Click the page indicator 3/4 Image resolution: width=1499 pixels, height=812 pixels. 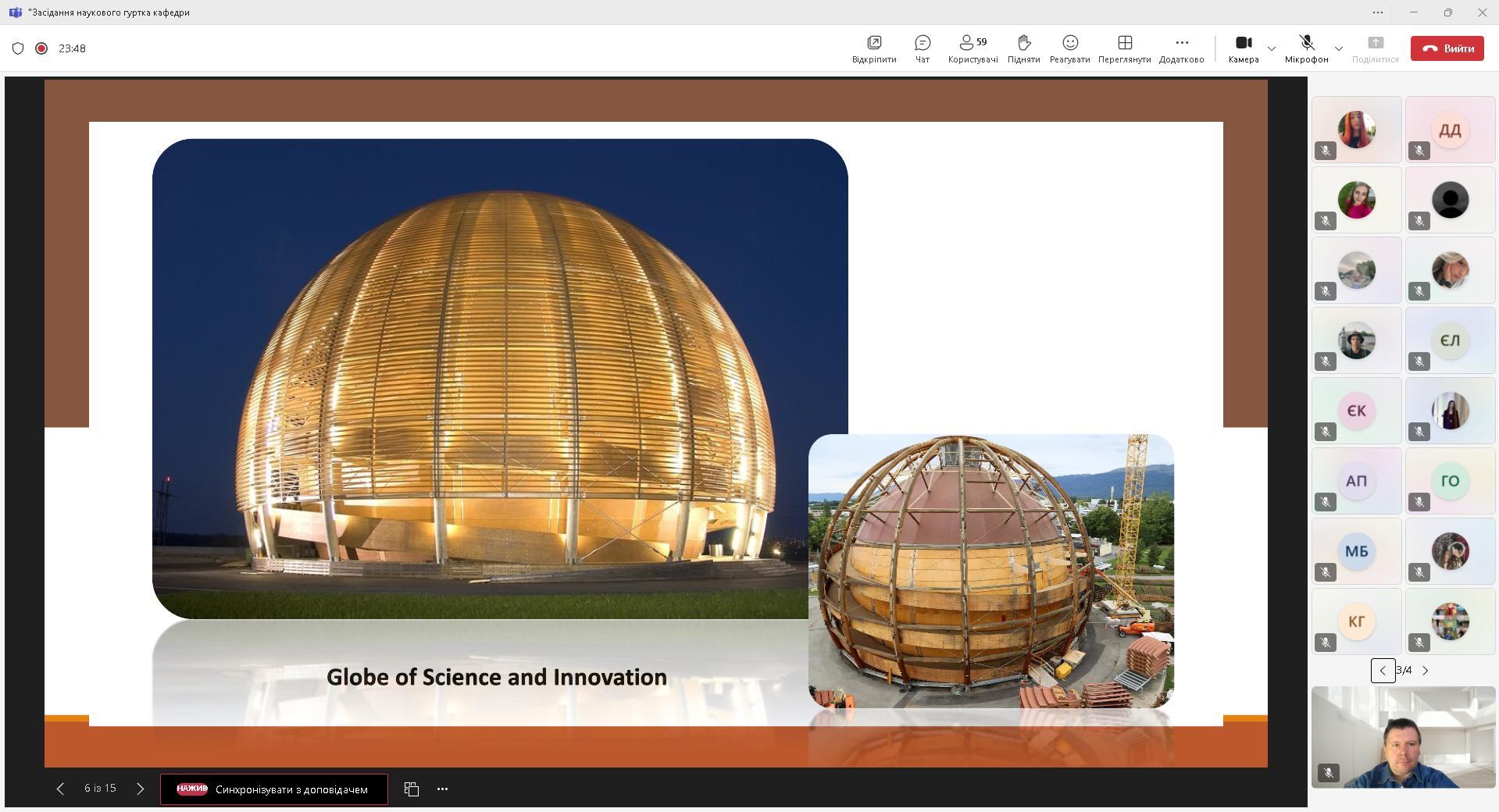coord(1404,671)
